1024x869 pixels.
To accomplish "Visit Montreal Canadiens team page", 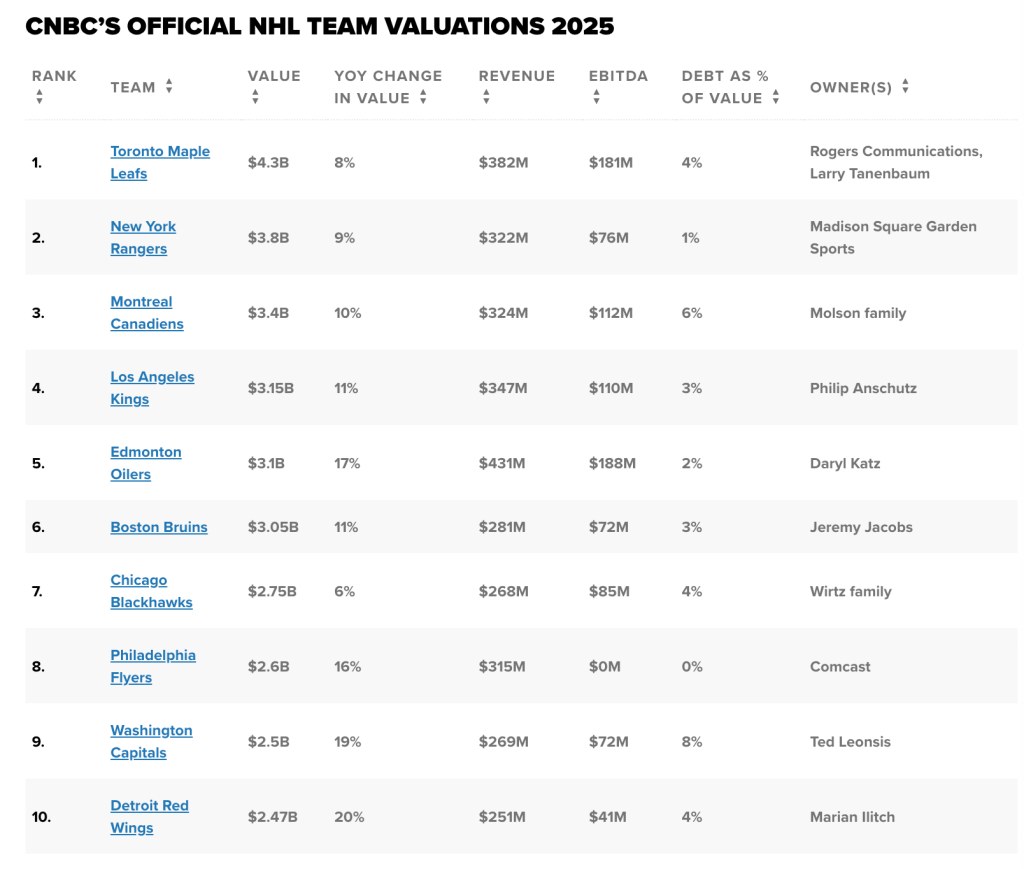I will (x=147, y=313).
